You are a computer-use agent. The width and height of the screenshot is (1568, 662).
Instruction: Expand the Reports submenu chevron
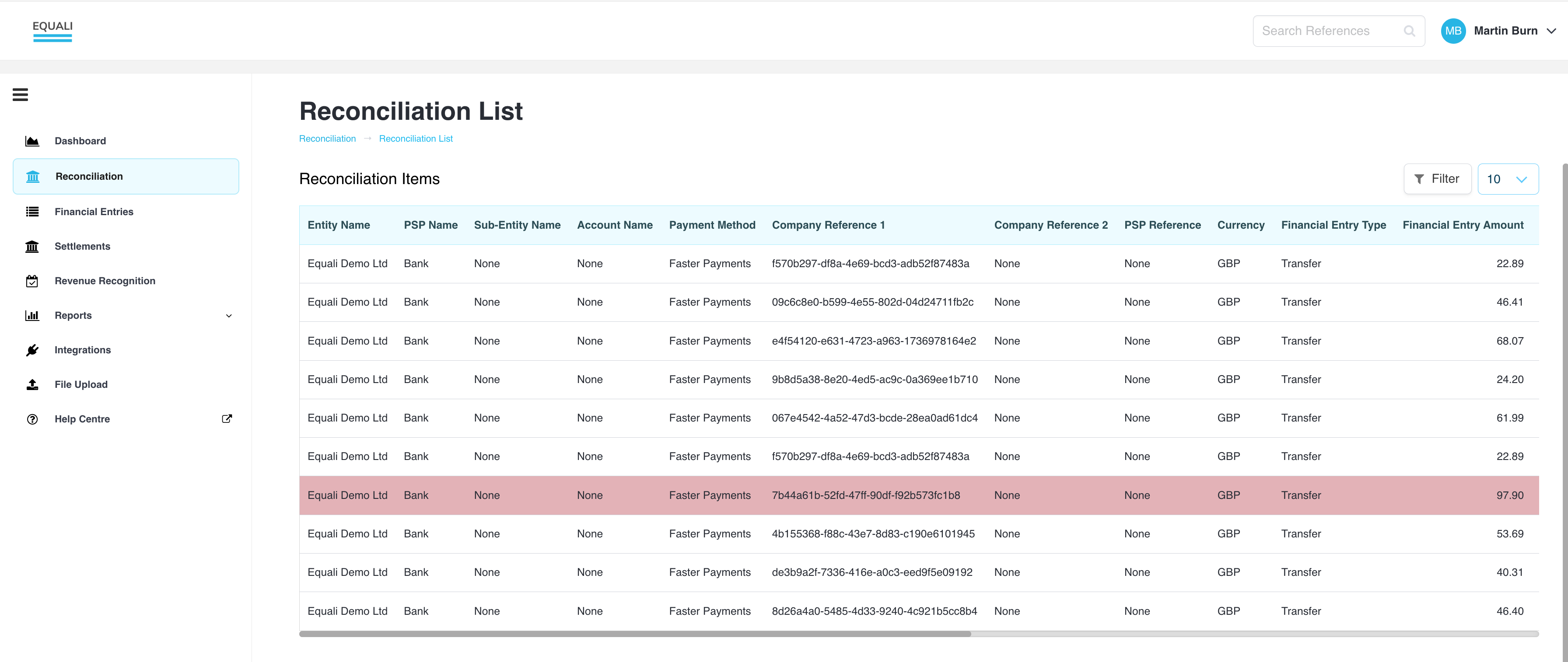tap(229, 316)
